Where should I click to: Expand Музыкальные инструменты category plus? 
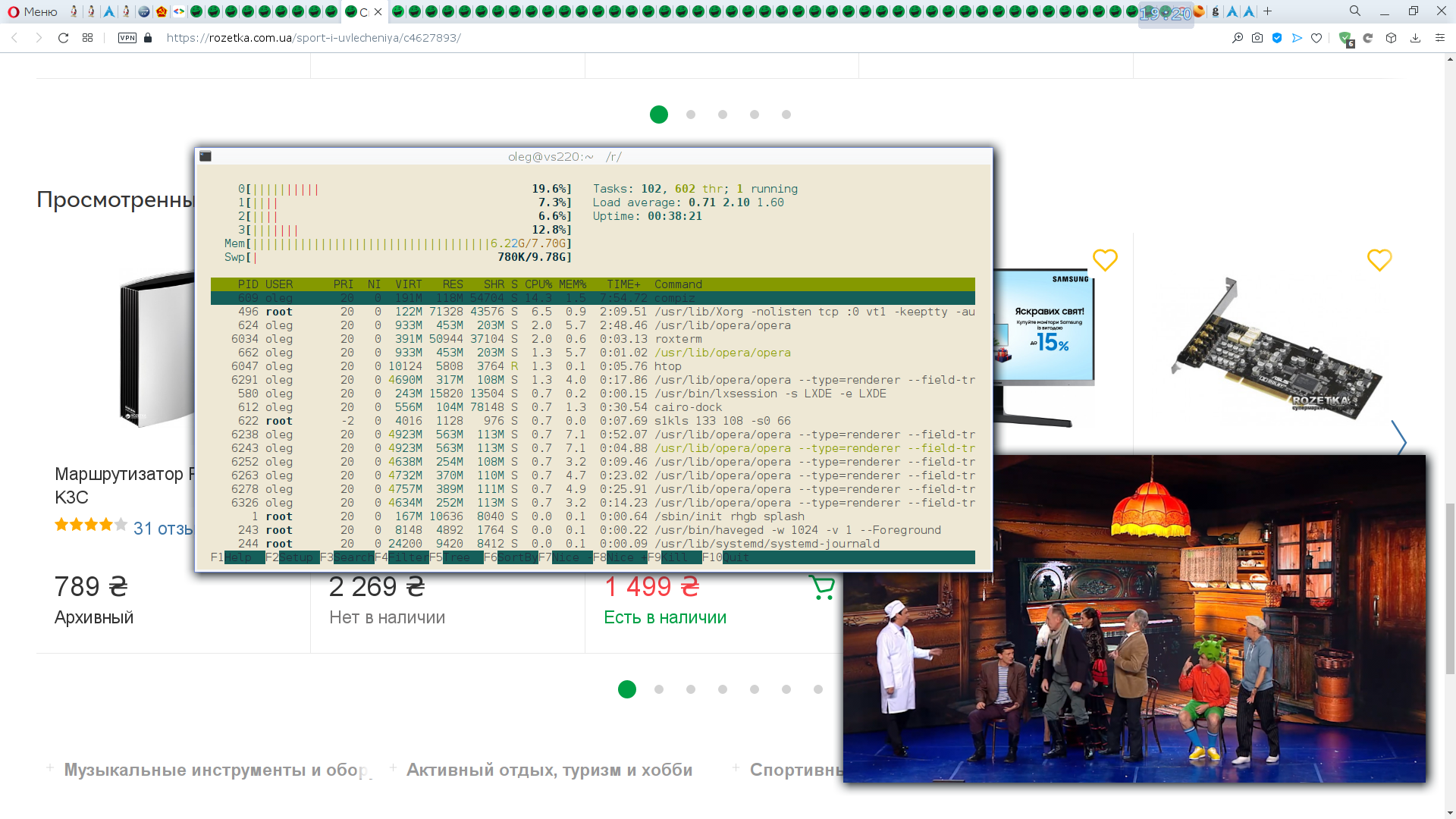pyautogui.click(x=50, y=768)
